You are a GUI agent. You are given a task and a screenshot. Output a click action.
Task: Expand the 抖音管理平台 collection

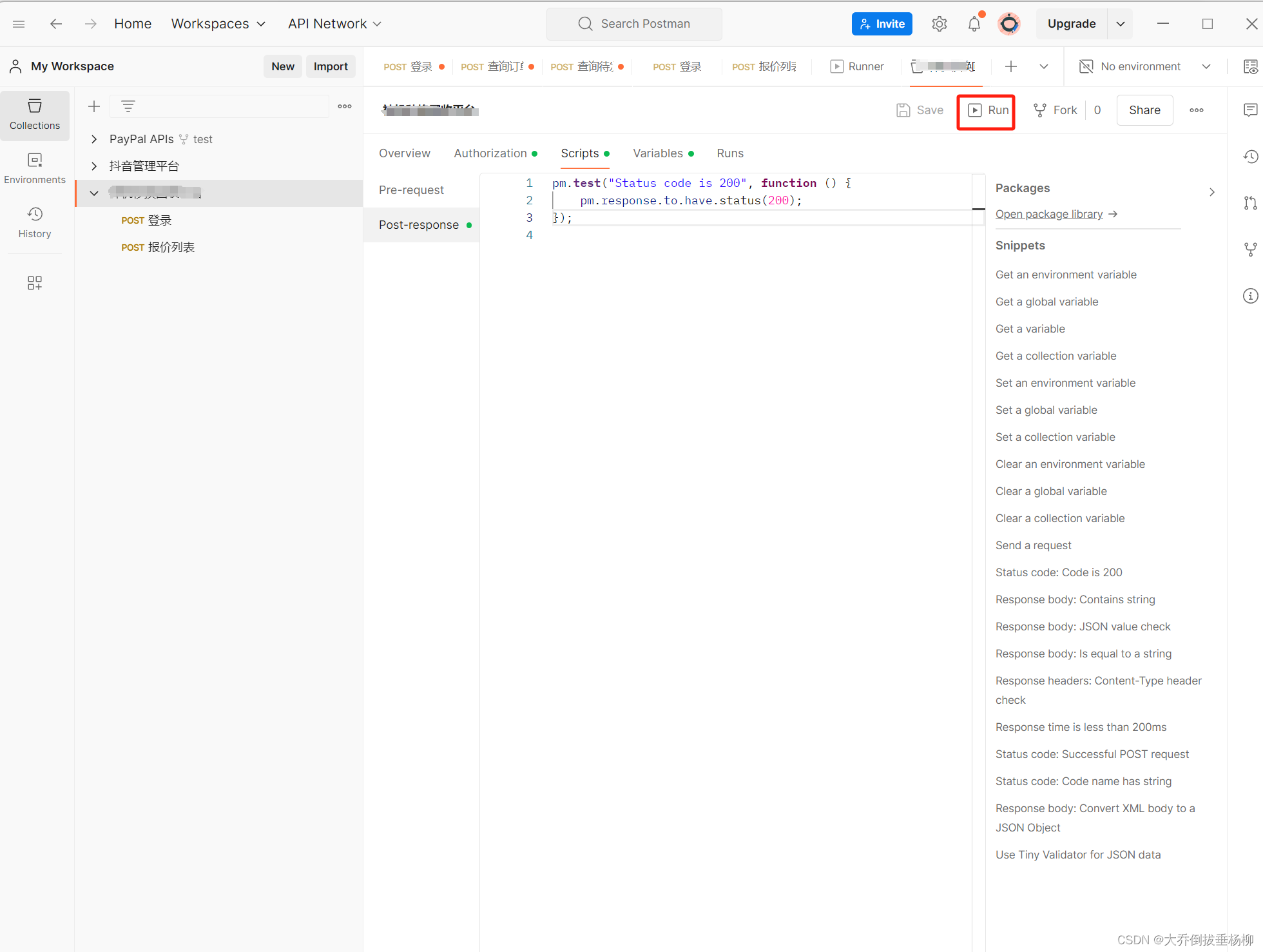[x=94, y=166]
